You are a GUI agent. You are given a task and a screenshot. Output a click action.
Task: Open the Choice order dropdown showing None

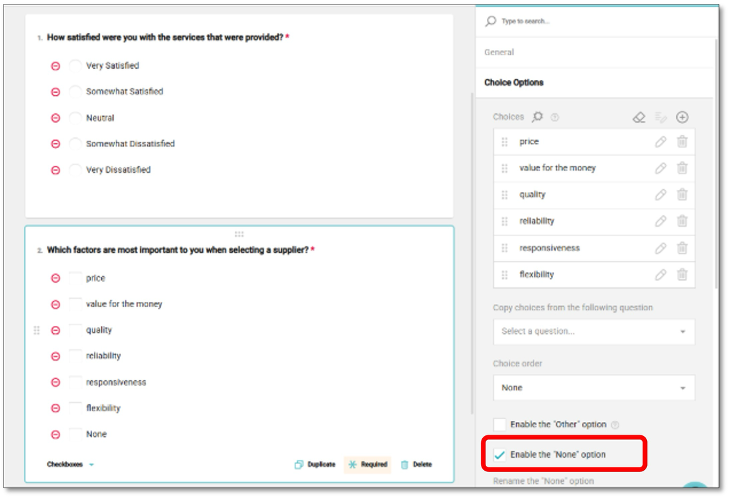[x=593, y=388]
